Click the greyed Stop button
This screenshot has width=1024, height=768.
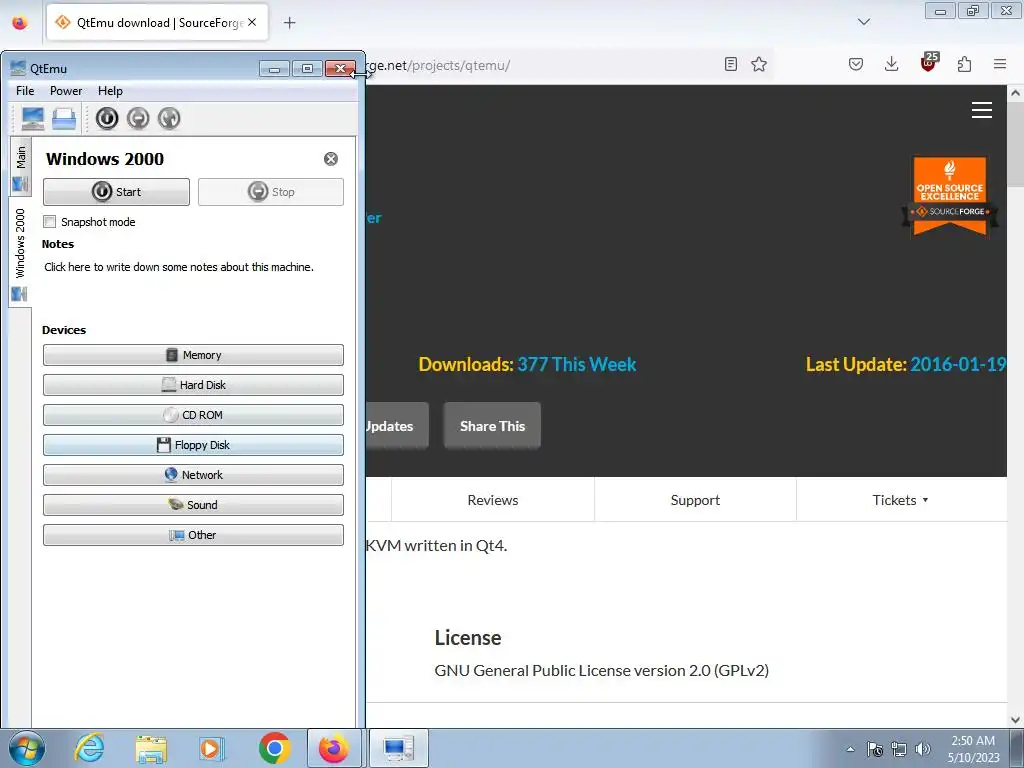pyautogui.click(x=271, y=192)
